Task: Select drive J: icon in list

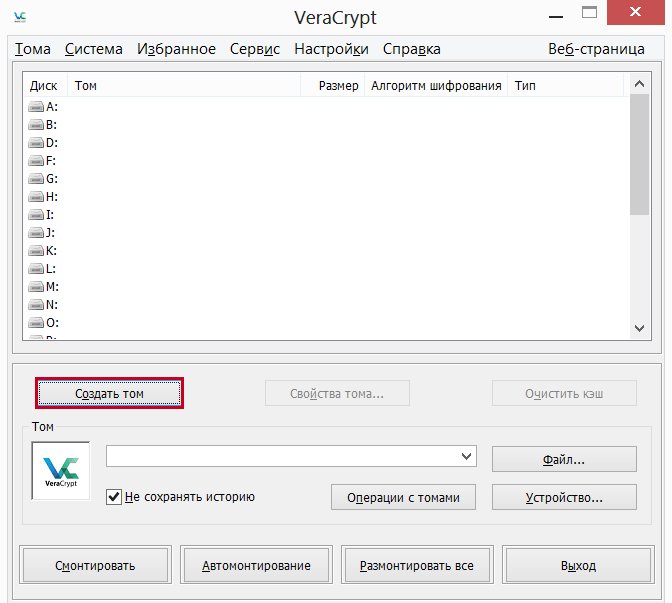Action: pyautogui.click(x=36, y=232)
